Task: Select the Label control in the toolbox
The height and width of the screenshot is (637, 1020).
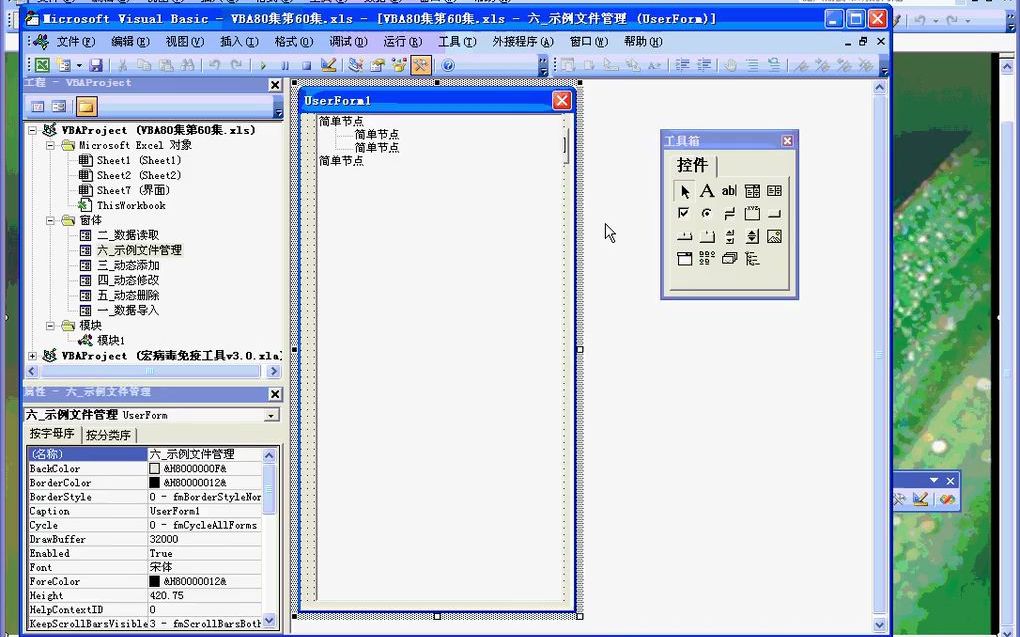Action: pos(706,190)
